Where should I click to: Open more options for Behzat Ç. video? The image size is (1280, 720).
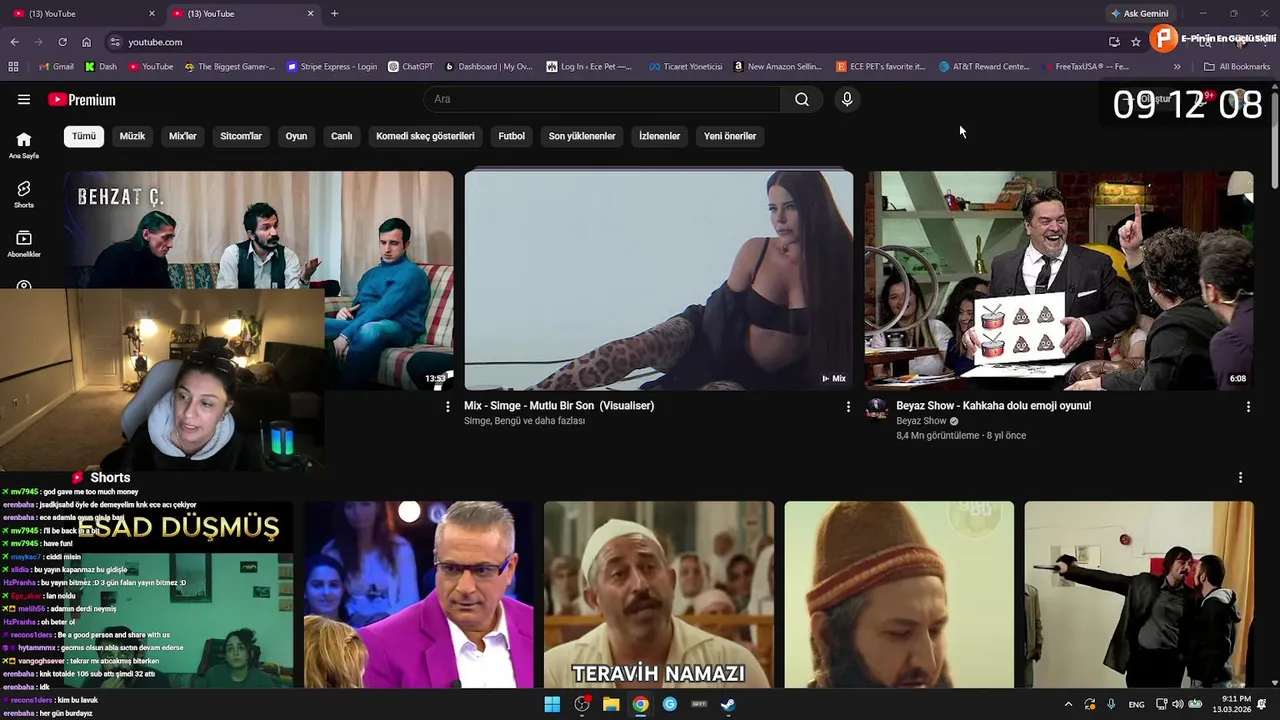point(447,407)
